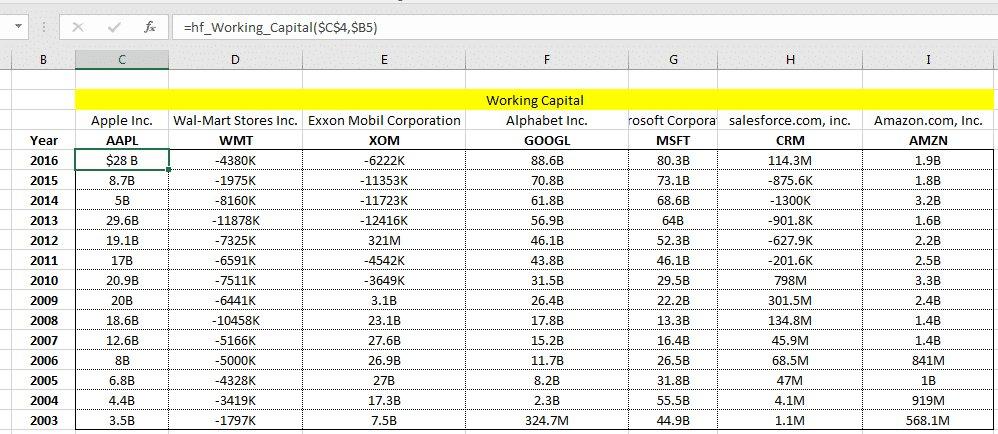Open Insert Function fx dialog
Screen dimensions: 998x434
[x=150, y=28]
